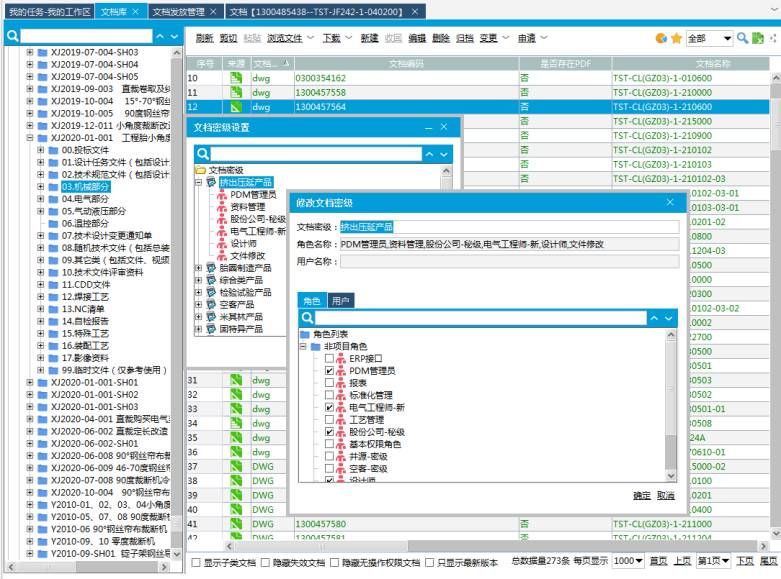The height and width of the screenshot is (579, 781).
Task: Click search icon in left tree panel
Action: [13, 35]
